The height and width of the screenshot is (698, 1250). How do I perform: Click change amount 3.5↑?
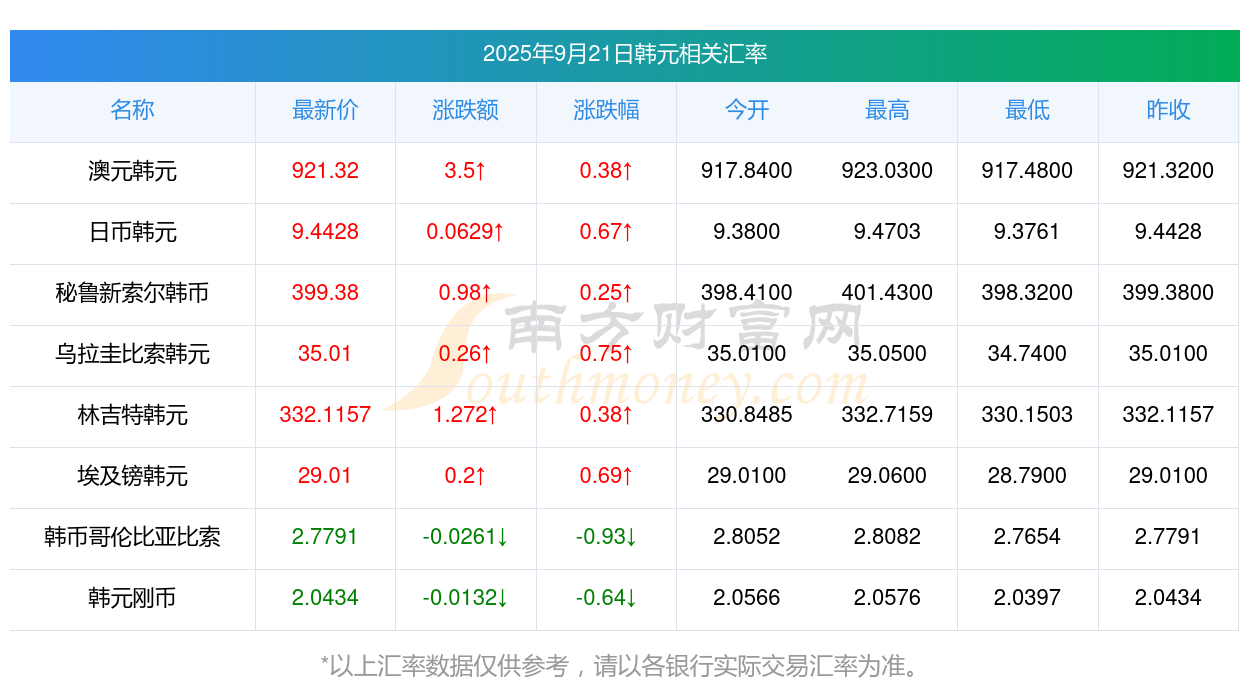(466, 171)
